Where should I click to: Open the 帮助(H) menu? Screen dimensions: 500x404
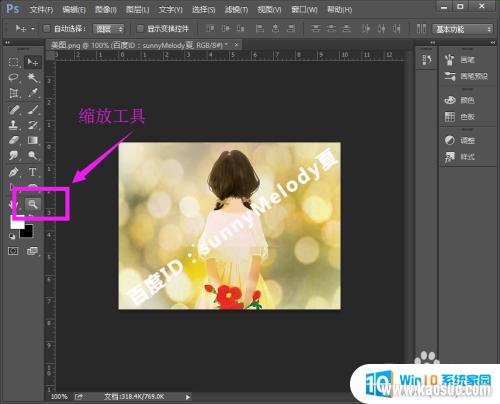pos(339,10)
